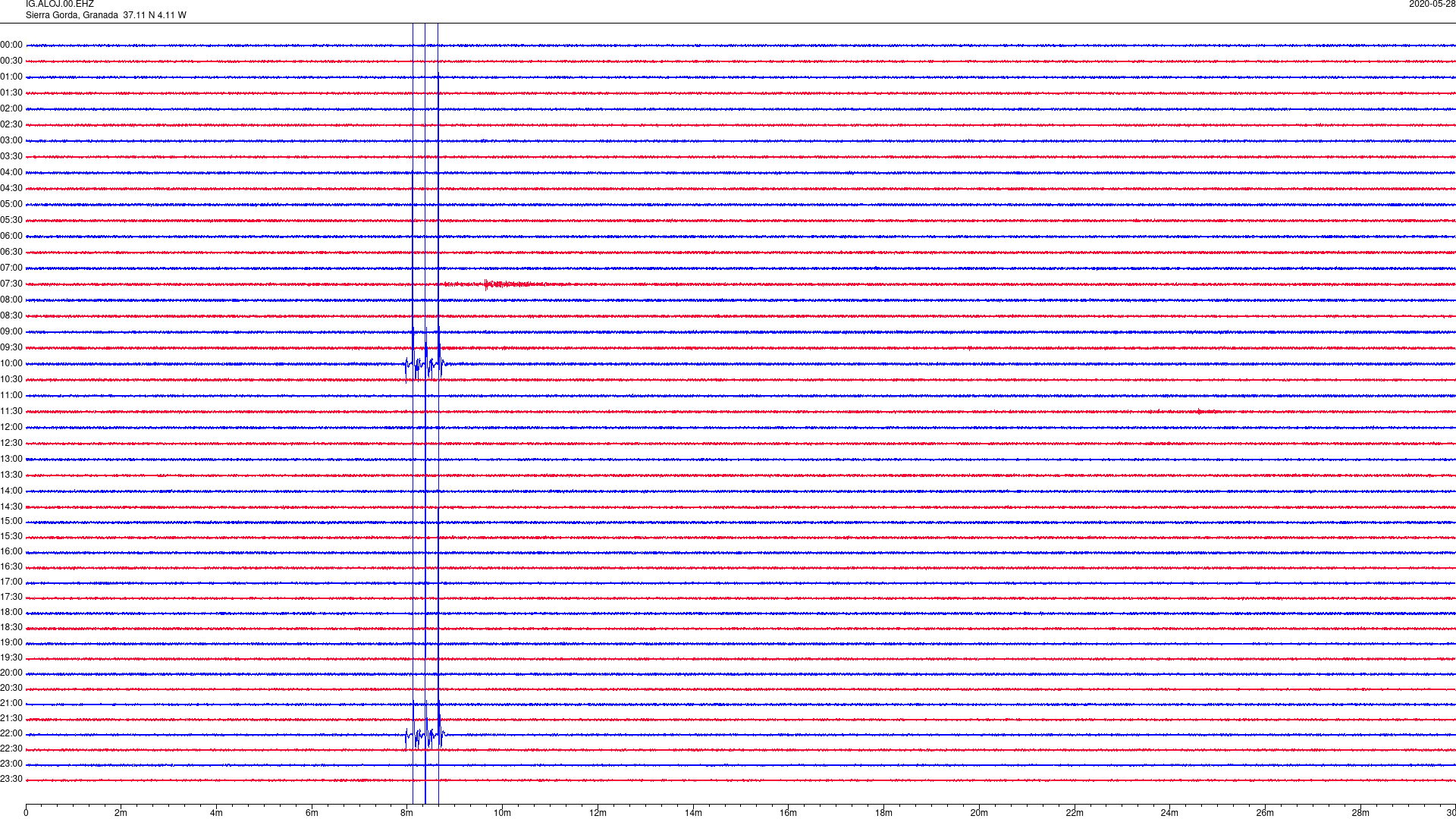Select the 00:30 trace label

click(11, 61)
